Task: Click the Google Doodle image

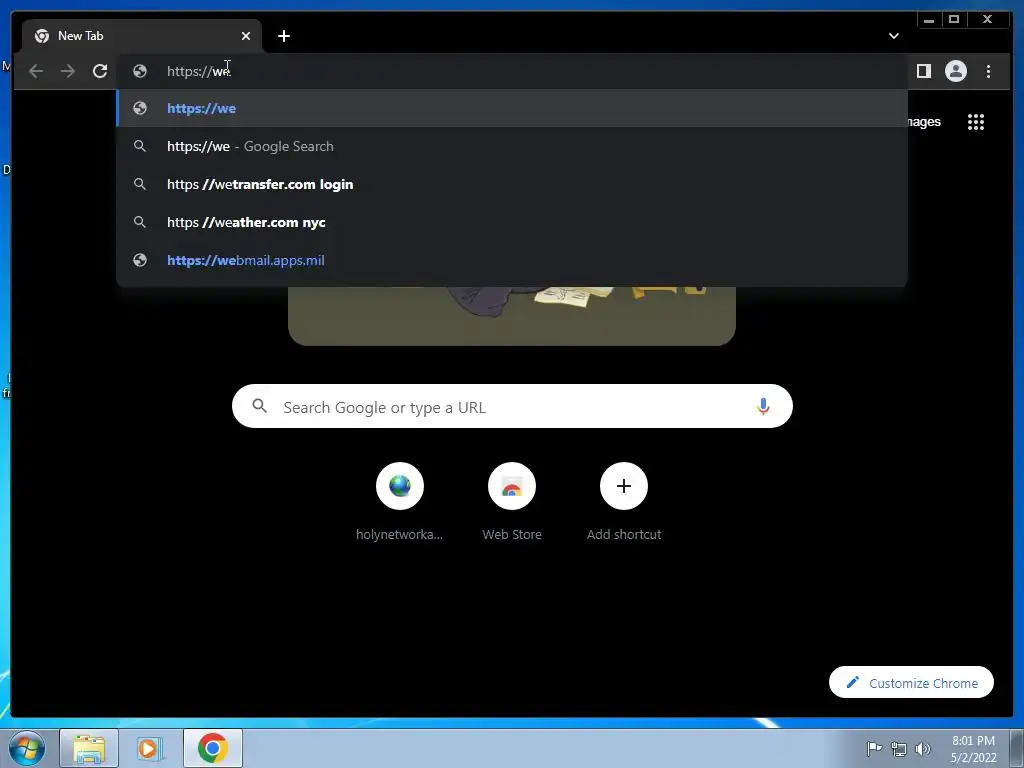Action: tap(512, 316)
